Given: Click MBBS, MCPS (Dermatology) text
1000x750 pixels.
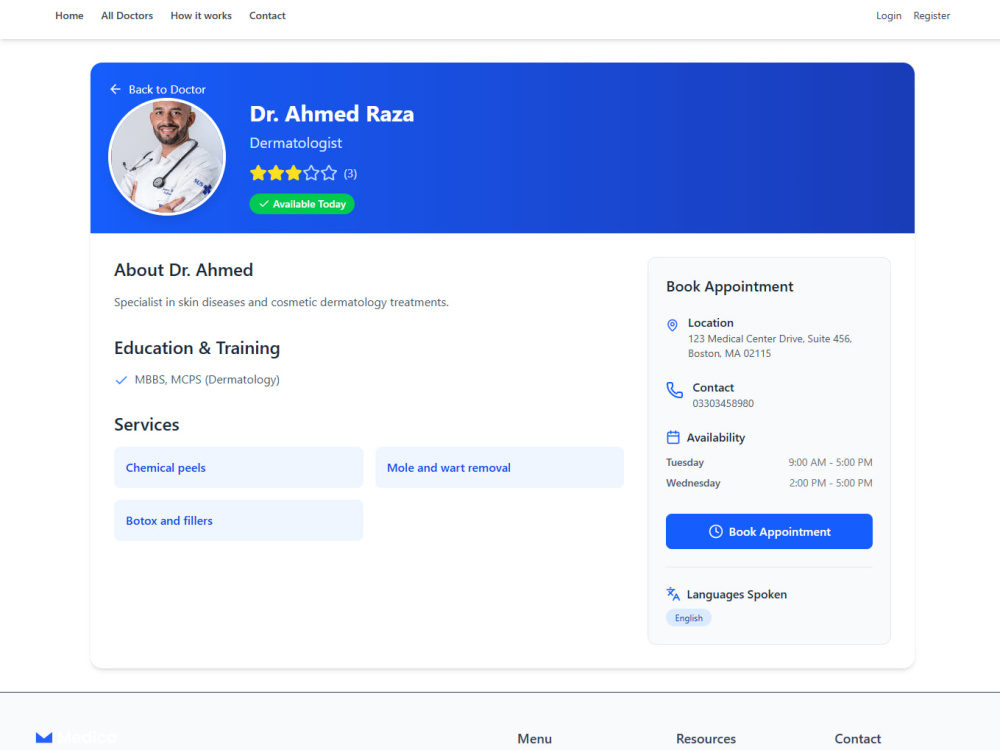Looking at the screenshot, I should coord(207,380).
